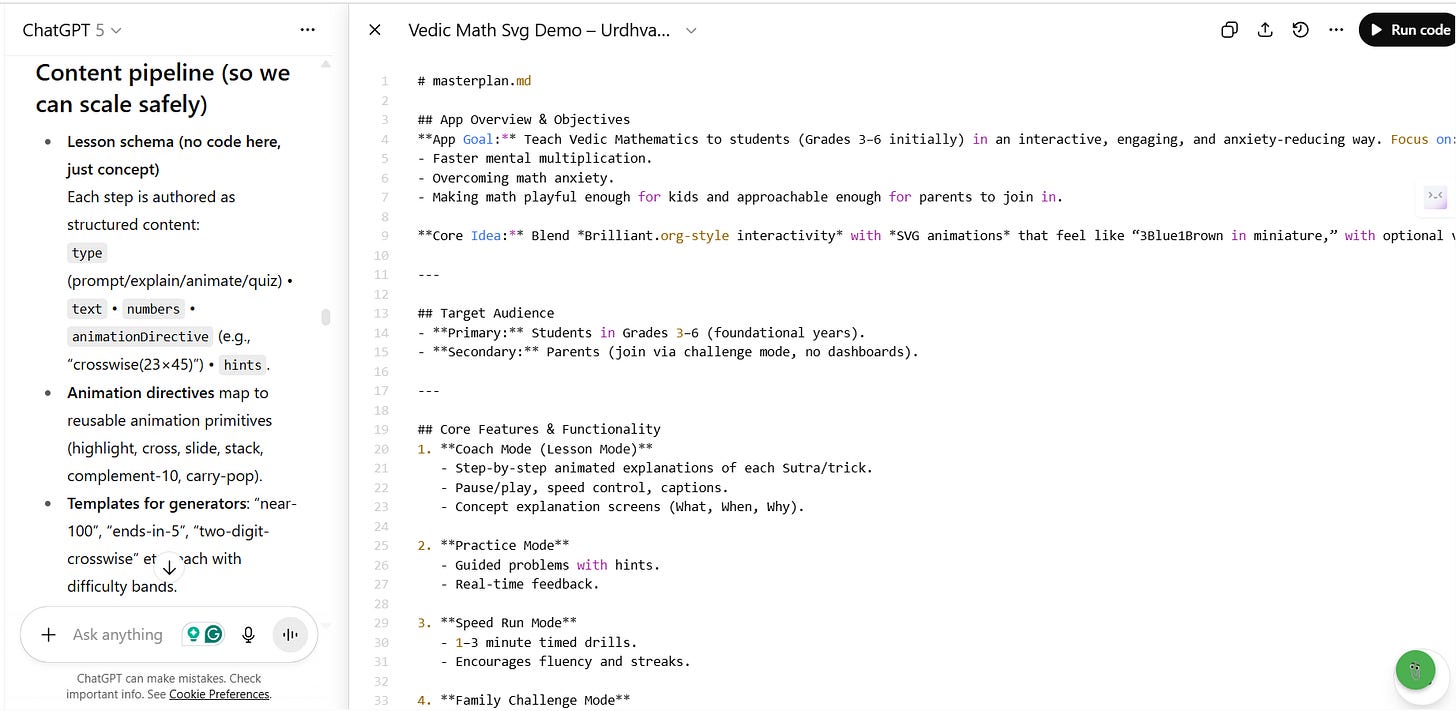Start dictation with the microphone icon

point(248,634)
